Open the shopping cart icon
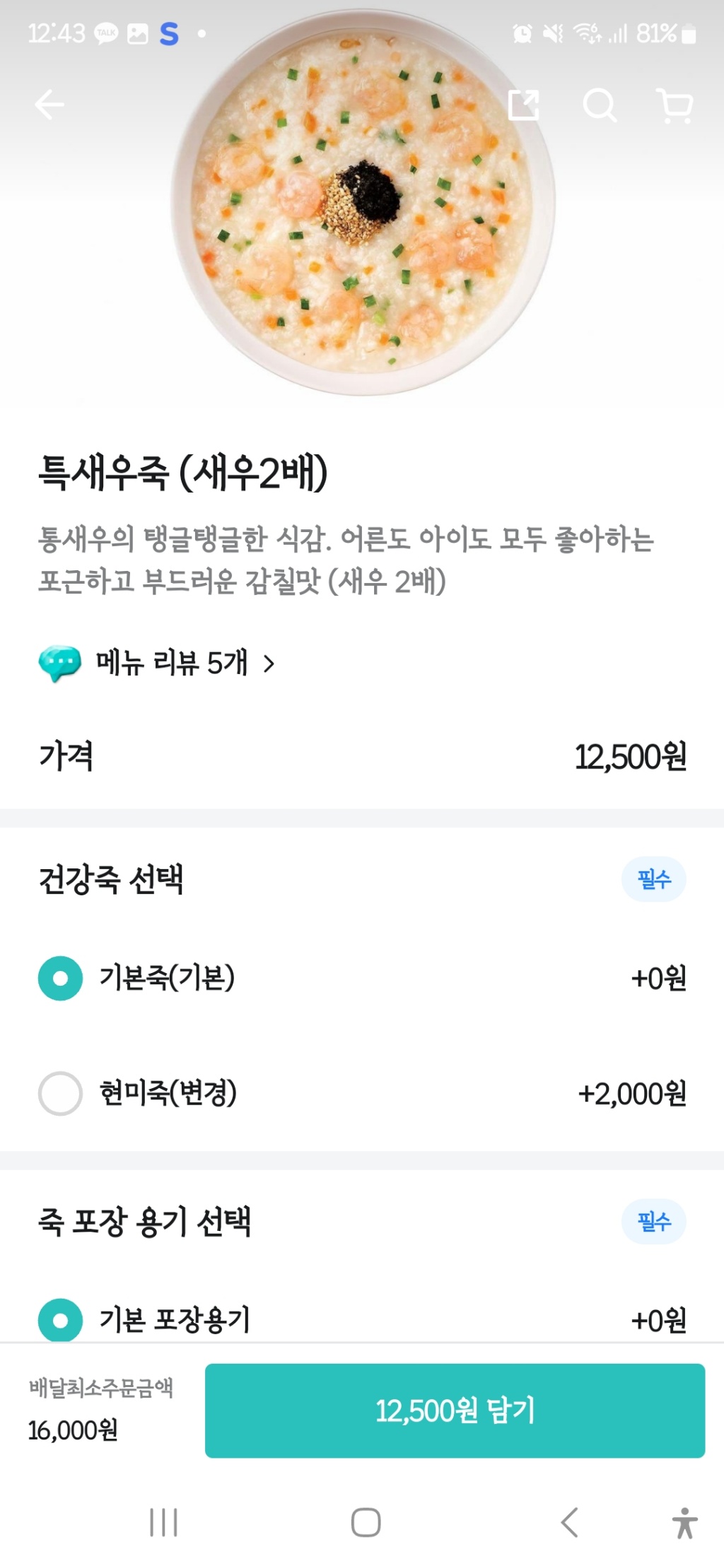Image resolution: width=724 pixels, height=1568 pixels. coord(675,106)
